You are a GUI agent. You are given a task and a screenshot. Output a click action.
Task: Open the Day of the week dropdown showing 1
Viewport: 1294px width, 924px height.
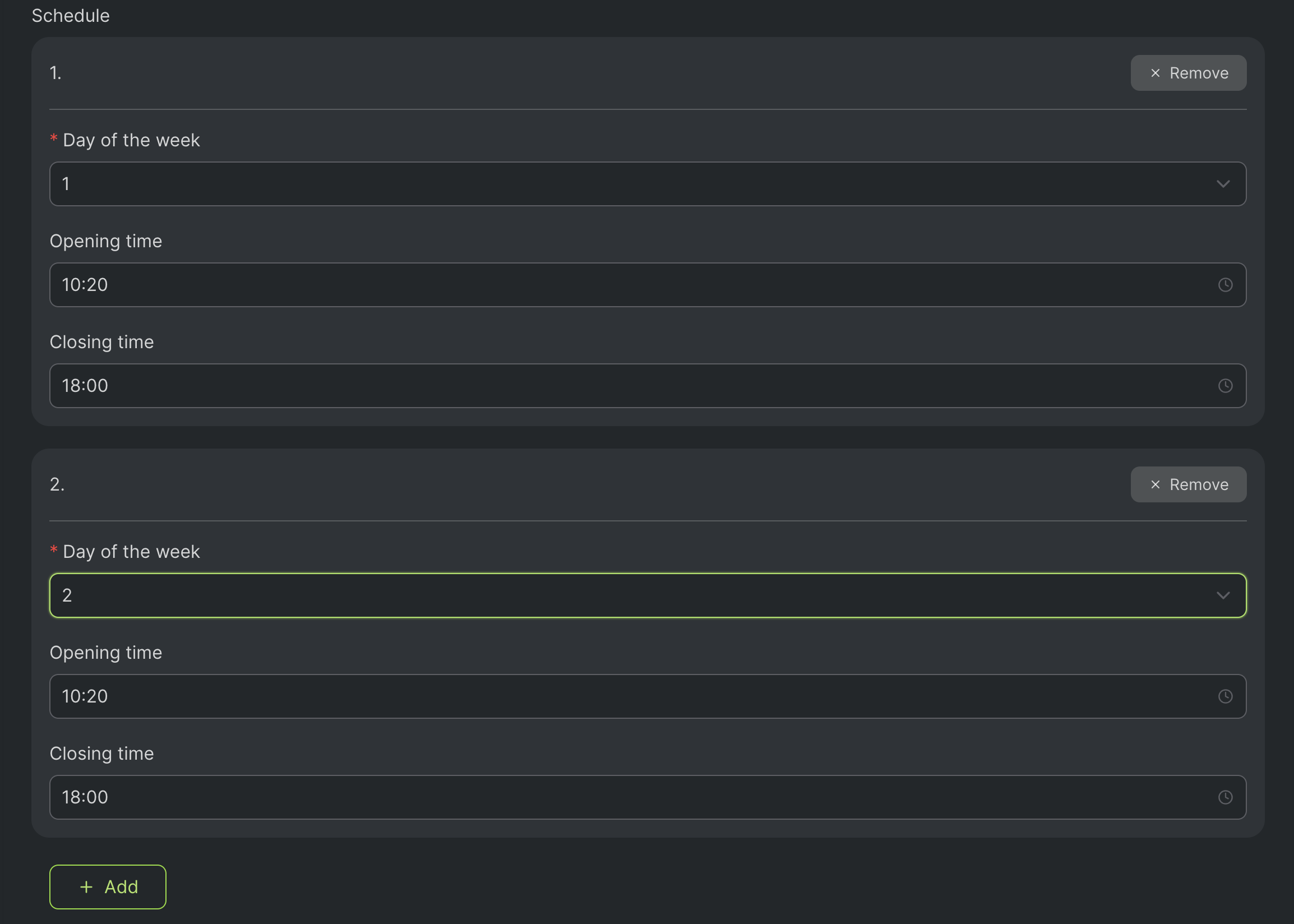click(x=626, y=184)
